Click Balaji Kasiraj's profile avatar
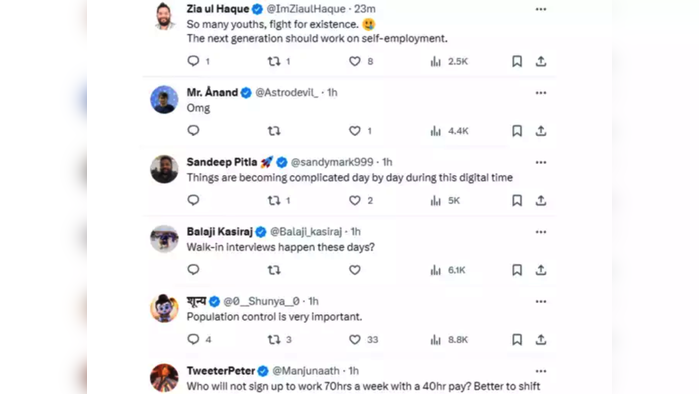The width and height of the screenshot is (699, 394). coord(164,239)
